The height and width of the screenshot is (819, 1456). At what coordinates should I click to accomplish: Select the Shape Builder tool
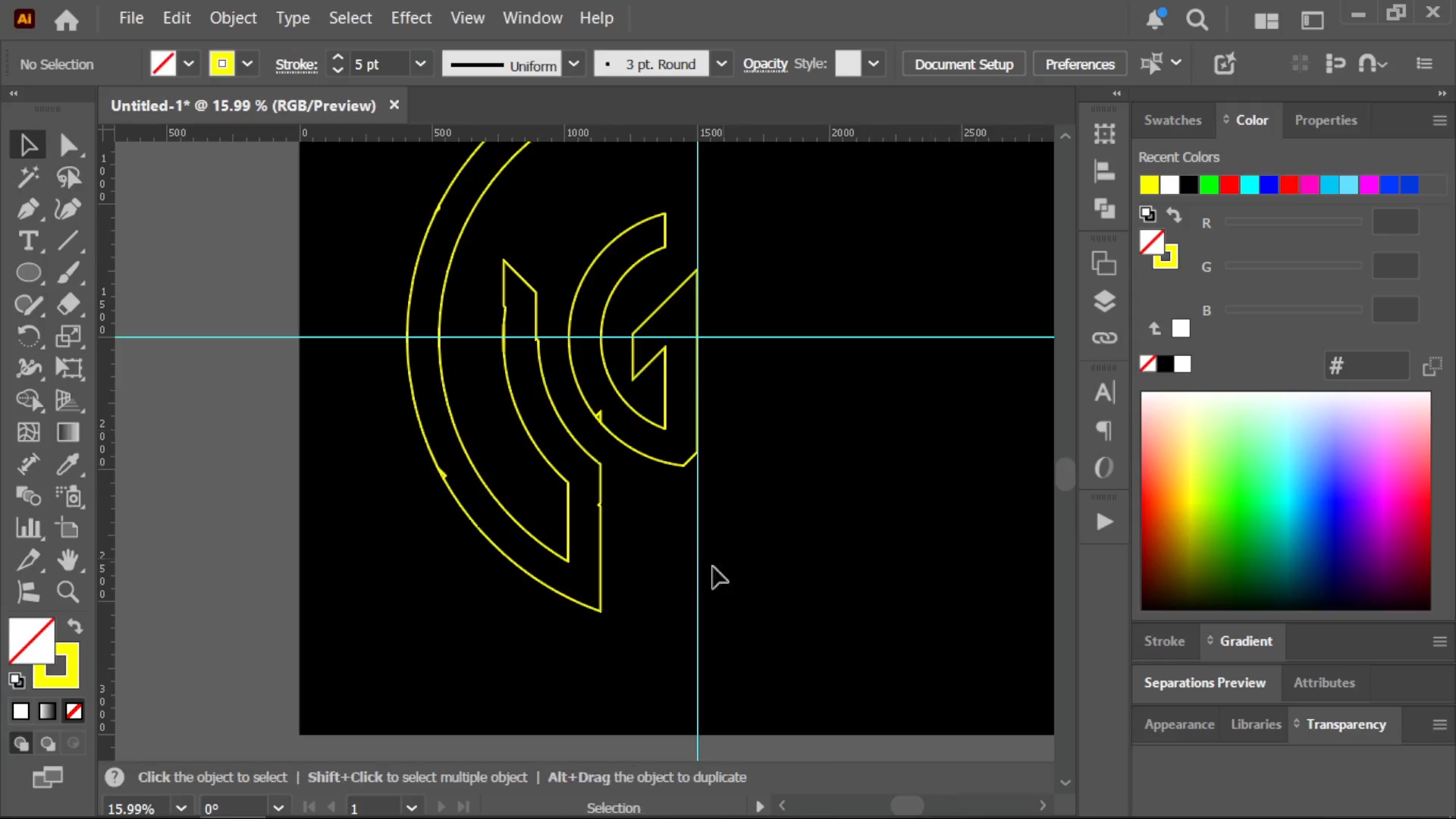pyautogui.click(x=28, y=400)
